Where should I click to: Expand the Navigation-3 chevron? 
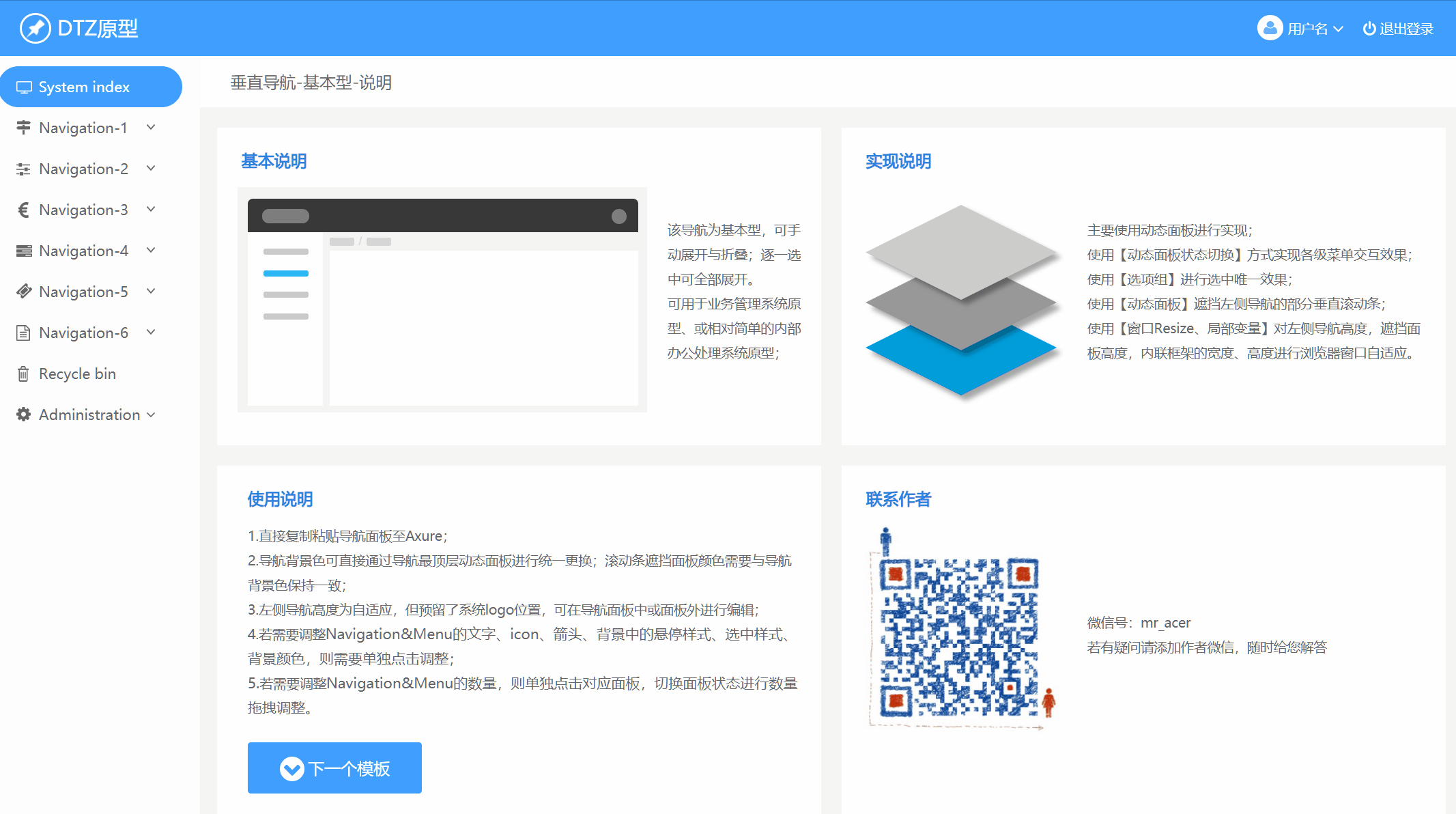(x=151, y=210)
